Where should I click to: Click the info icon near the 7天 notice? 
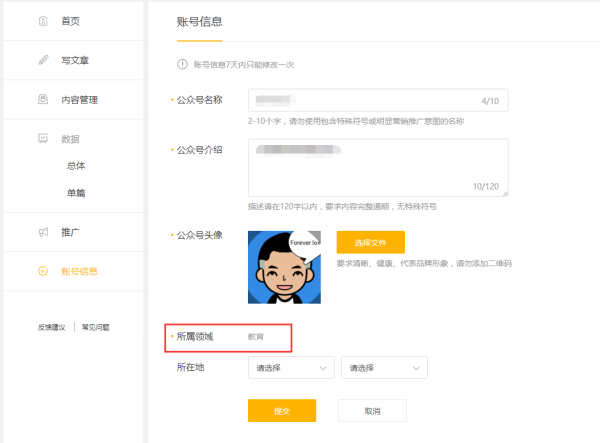182,64
